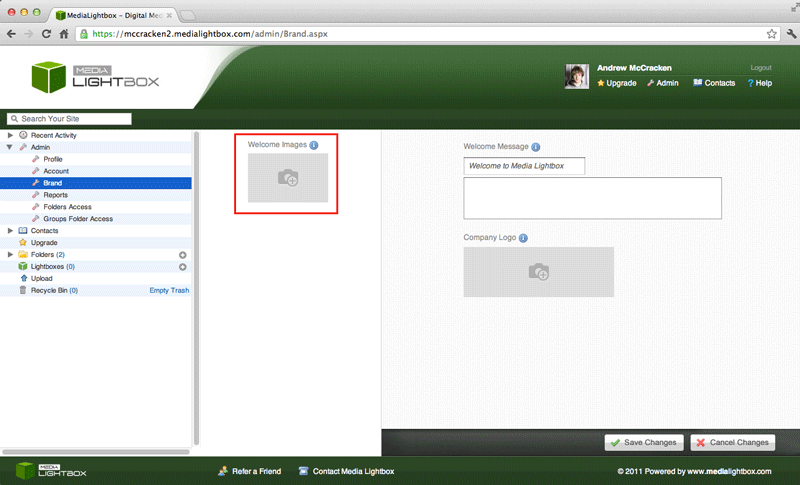Image resolution: width=800 pixels, height=485 pixels.
Task: Click the Company Logo upload camera icon
Action: coord(538,272)
